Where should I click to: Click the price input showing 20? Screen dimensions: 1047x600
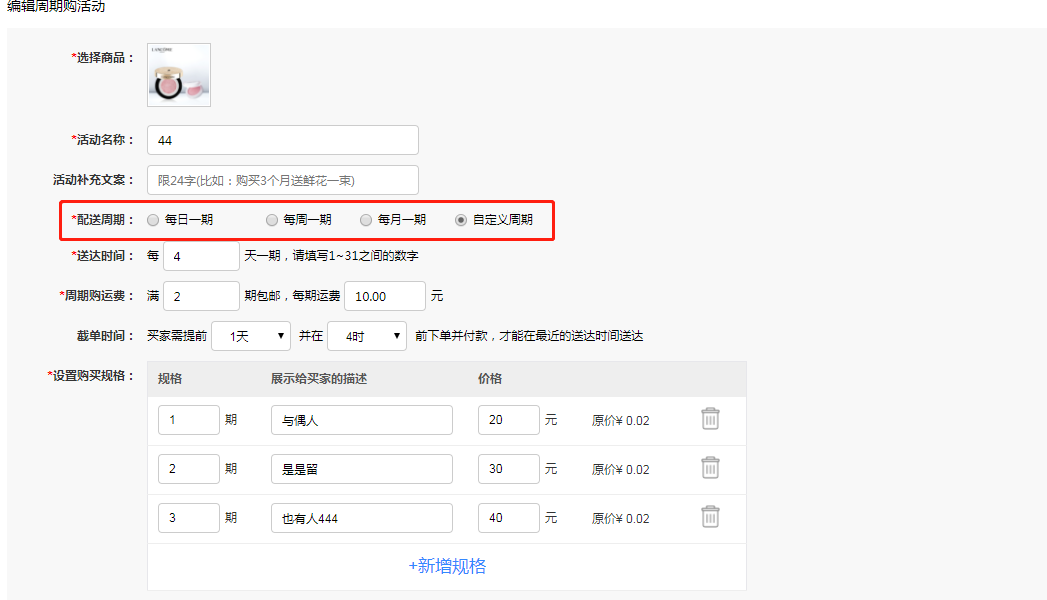point(508,419)
